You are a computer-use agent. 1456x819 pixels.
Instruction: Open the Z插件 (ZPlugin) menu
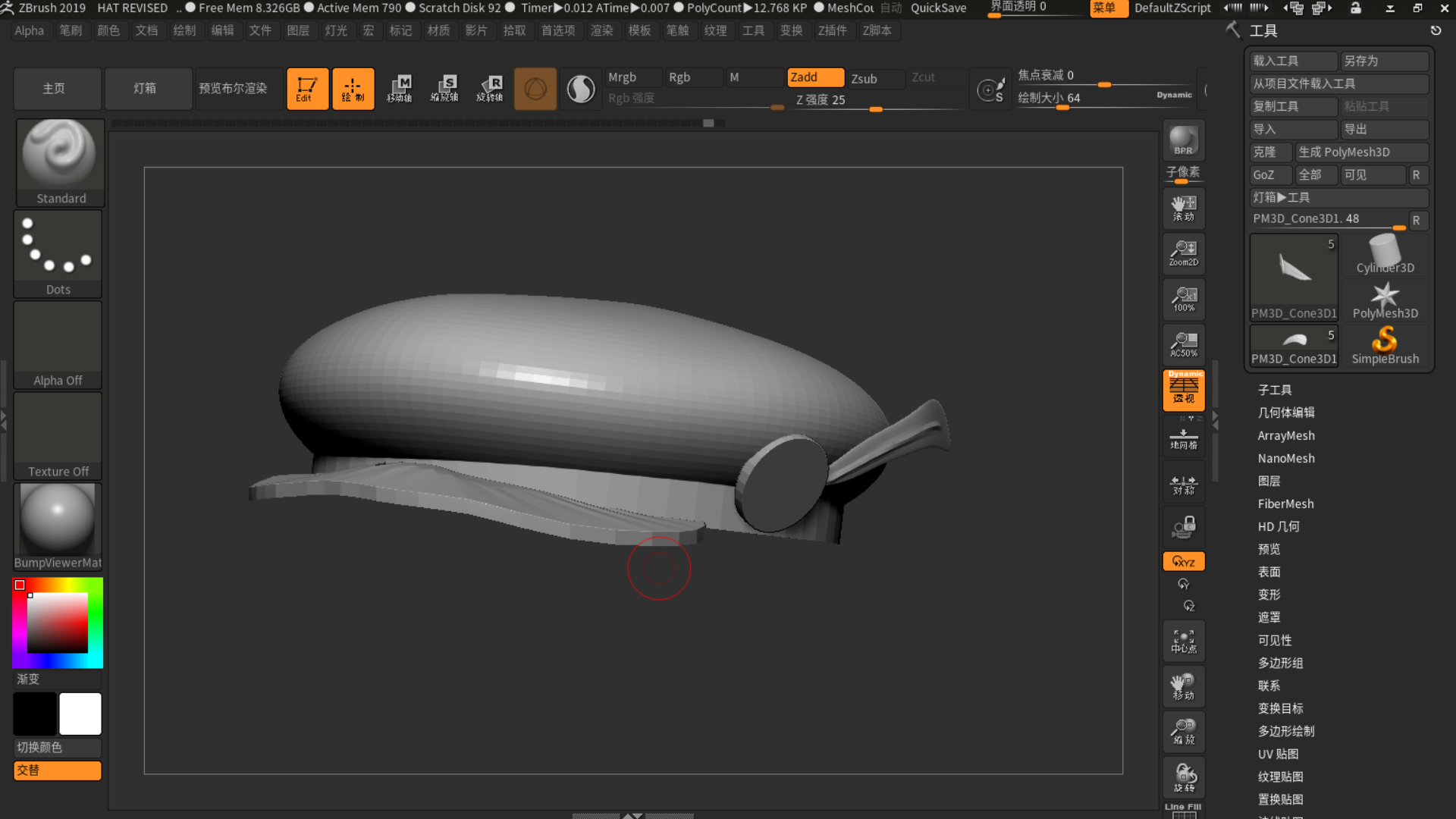coord(832,30)
